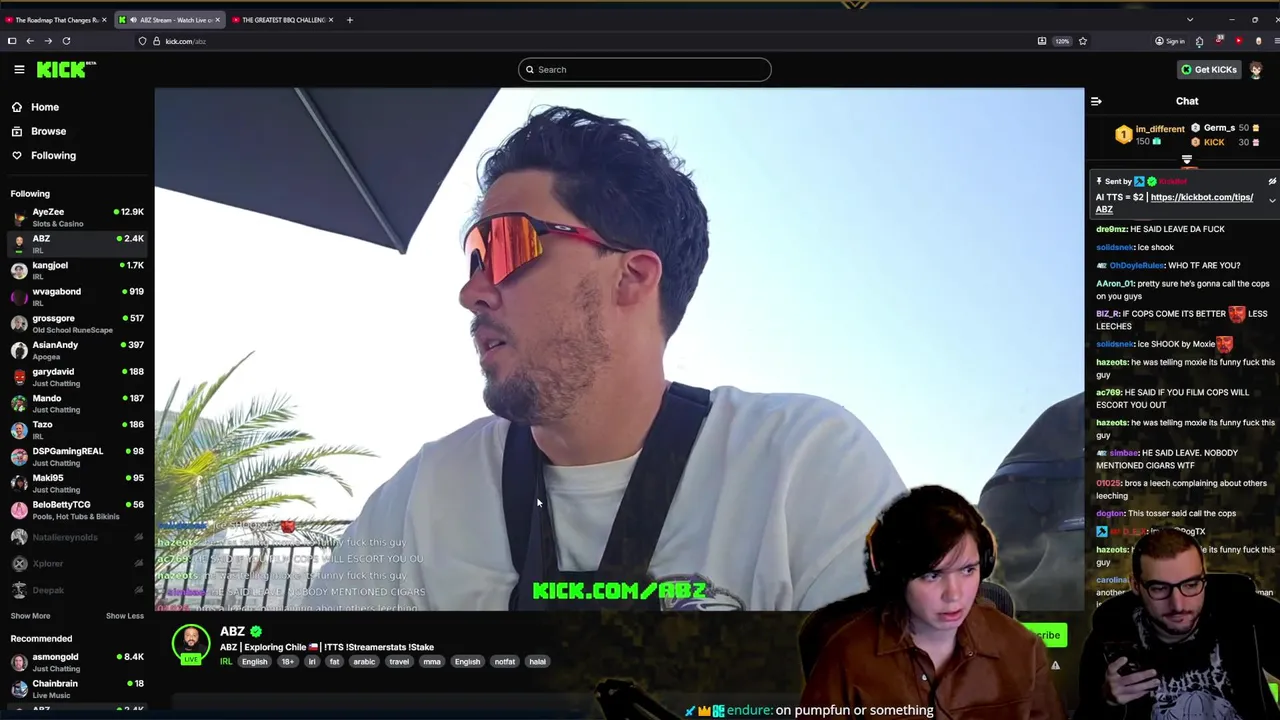Screen dimensions: 1280x720
Task: Open a new browser tab
Action: click(349, 20)
